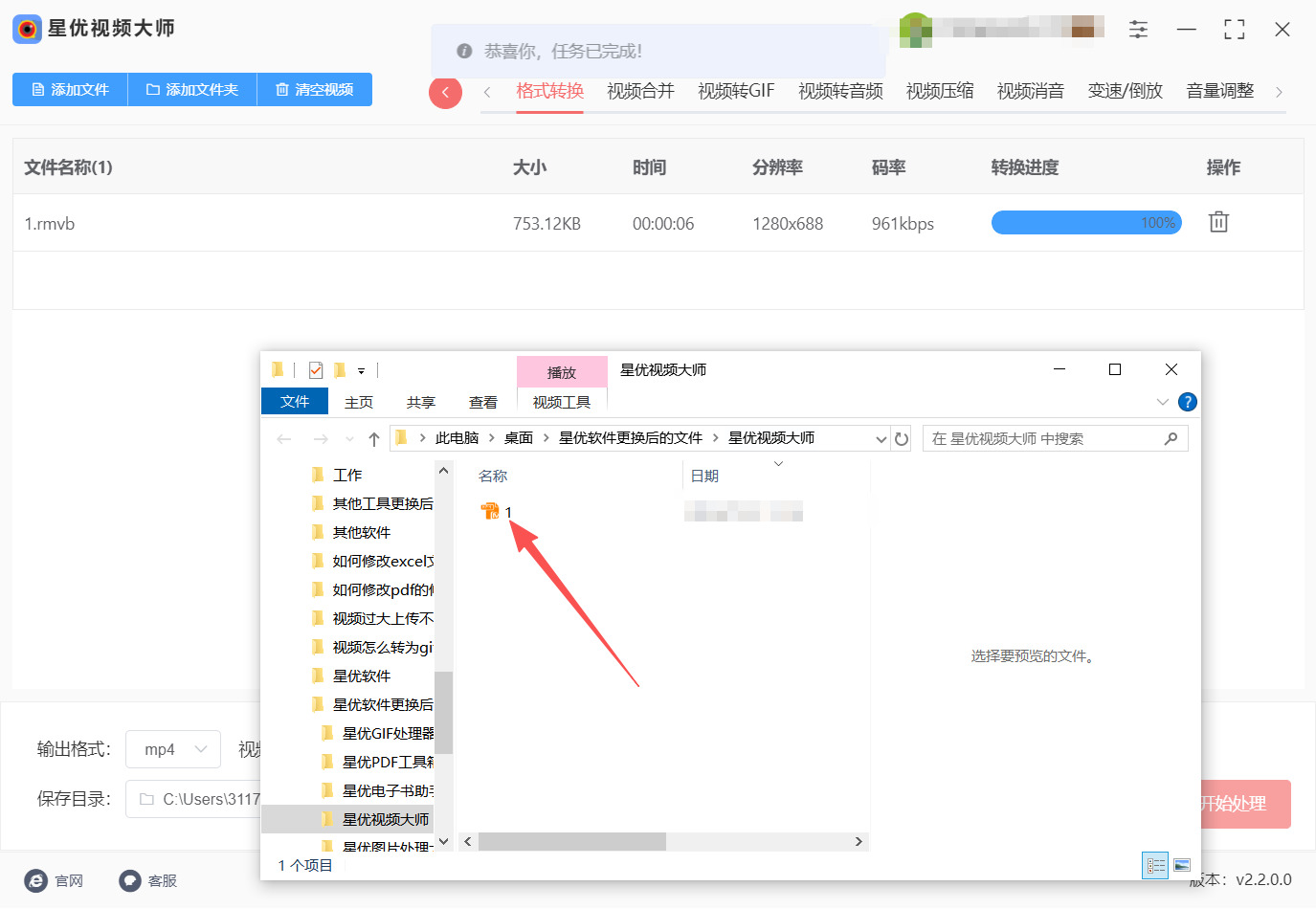This screenshot has width=1316, height=909.
Task: Click the red circular back arrow button
Action: pos(445,92)
